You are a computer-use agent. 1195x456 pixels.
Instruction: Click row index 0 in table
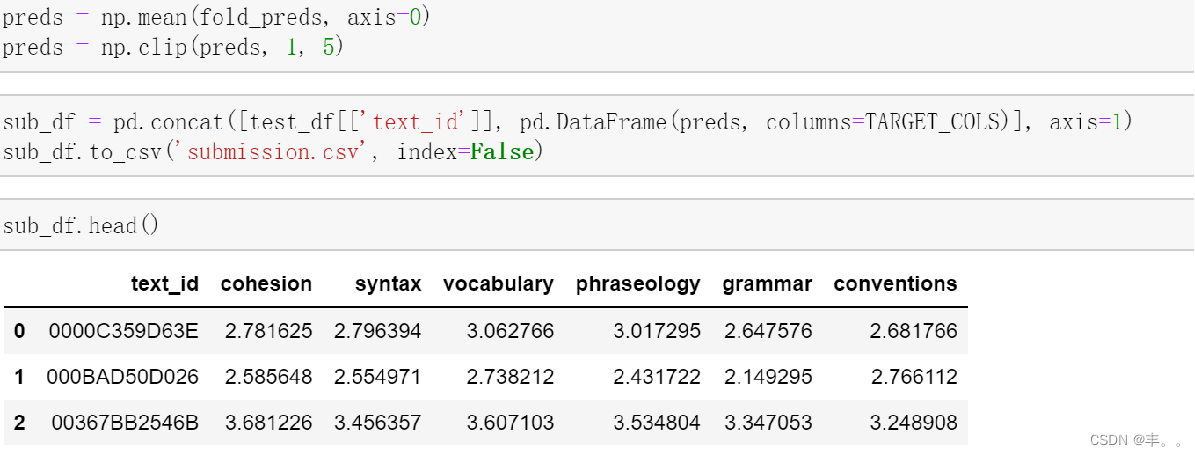pos(20,331)
